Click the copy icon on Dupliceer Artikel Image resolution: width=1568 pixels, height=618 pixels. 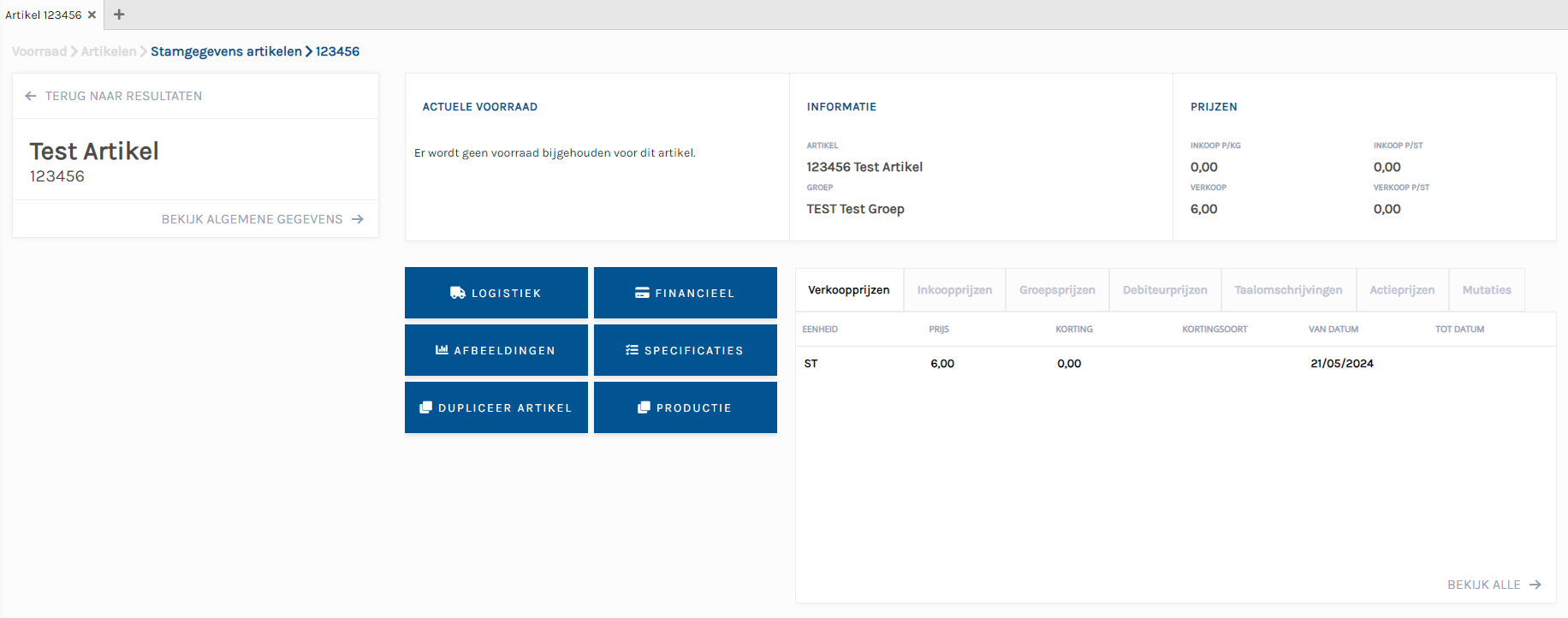coord(425,407)
